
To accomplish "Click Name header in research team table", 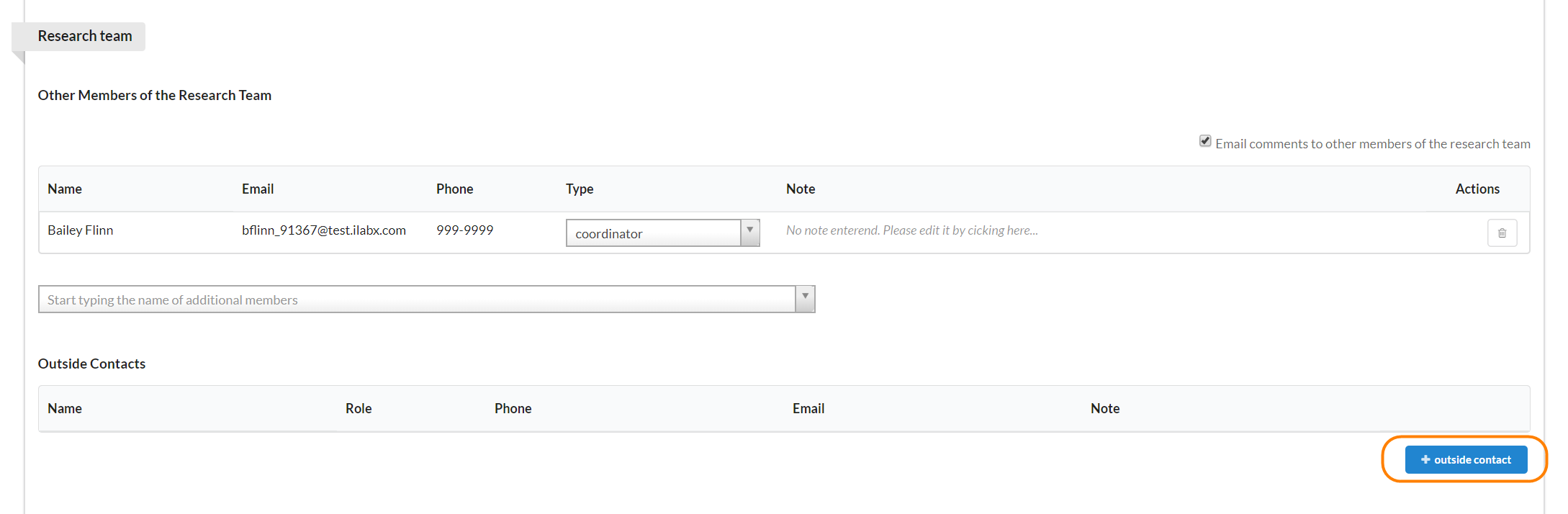I will [x=65, y=189].
